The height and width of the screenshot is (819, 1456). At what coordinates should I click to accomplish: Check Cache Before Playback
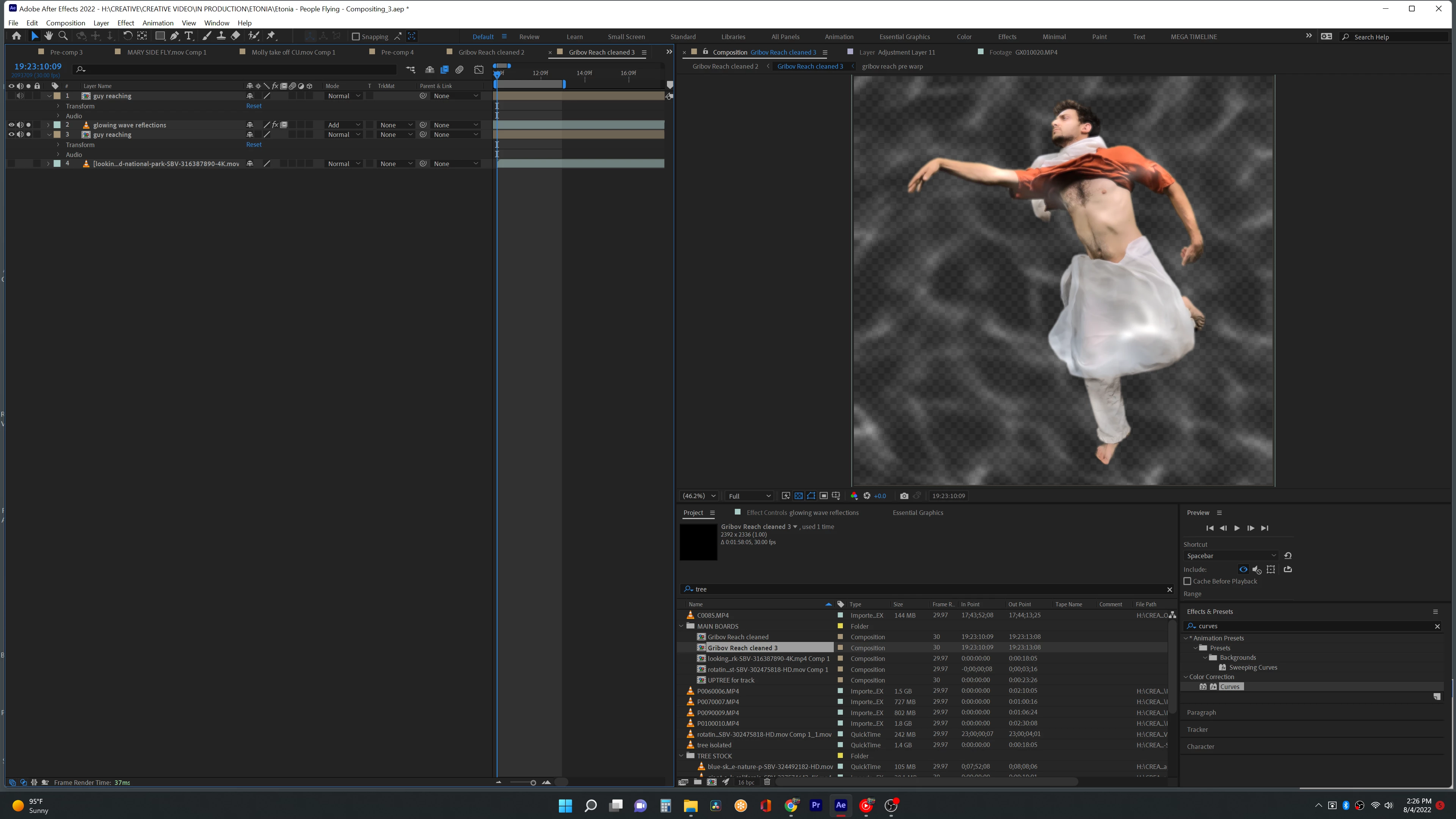coord(1188,581)
